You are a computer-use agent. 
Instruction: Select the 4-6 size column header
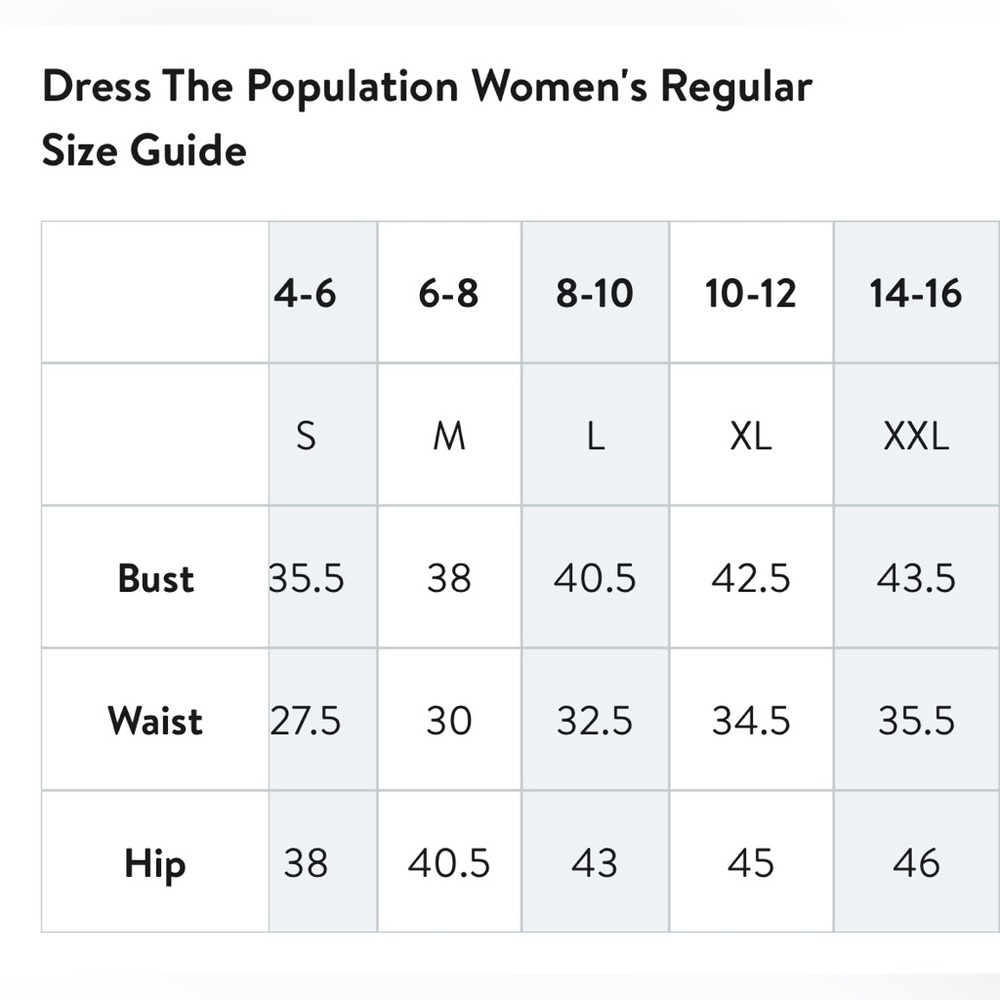pos(323,293)
